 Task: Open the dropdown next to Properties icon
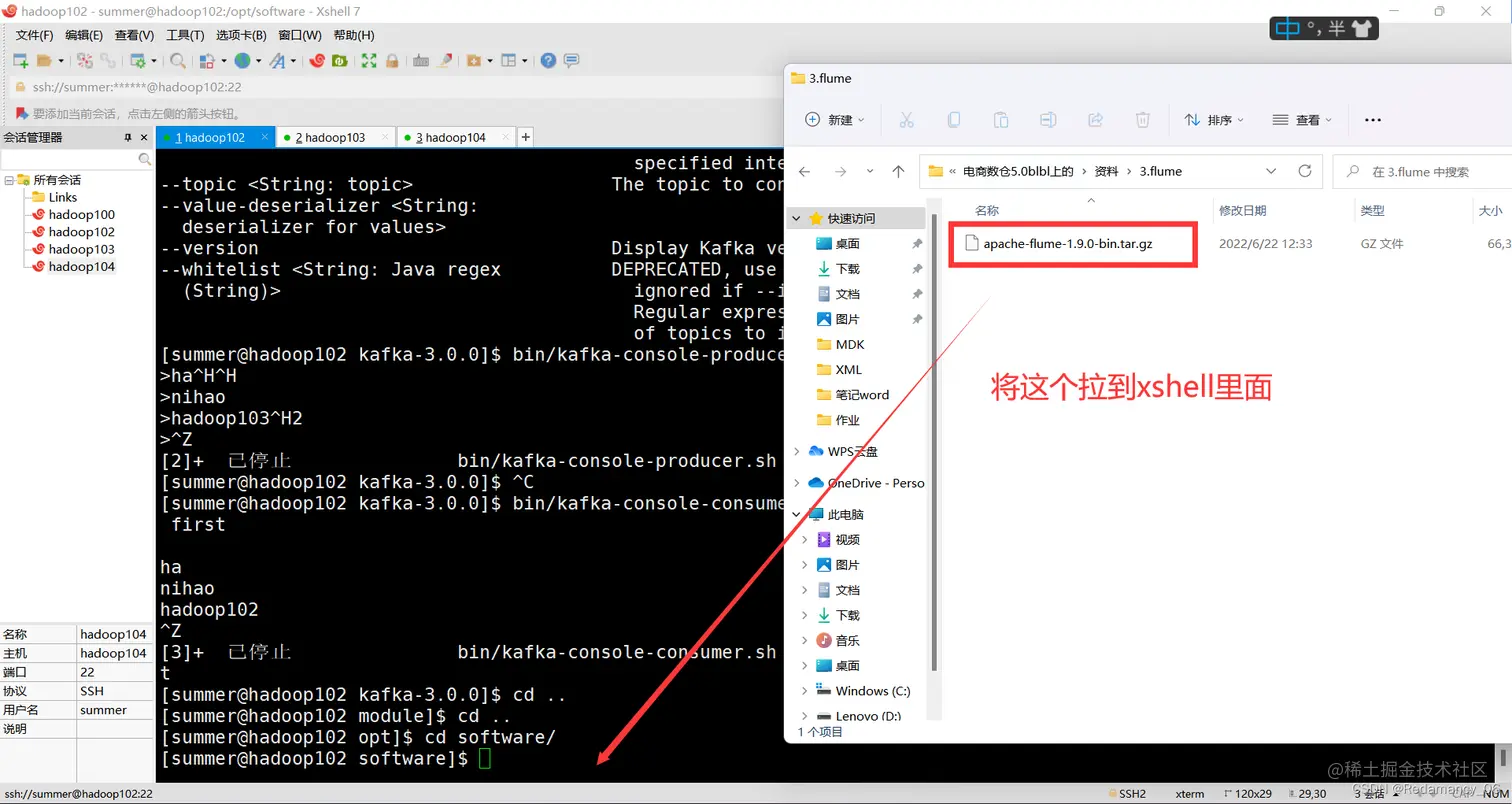click(154, 60)
